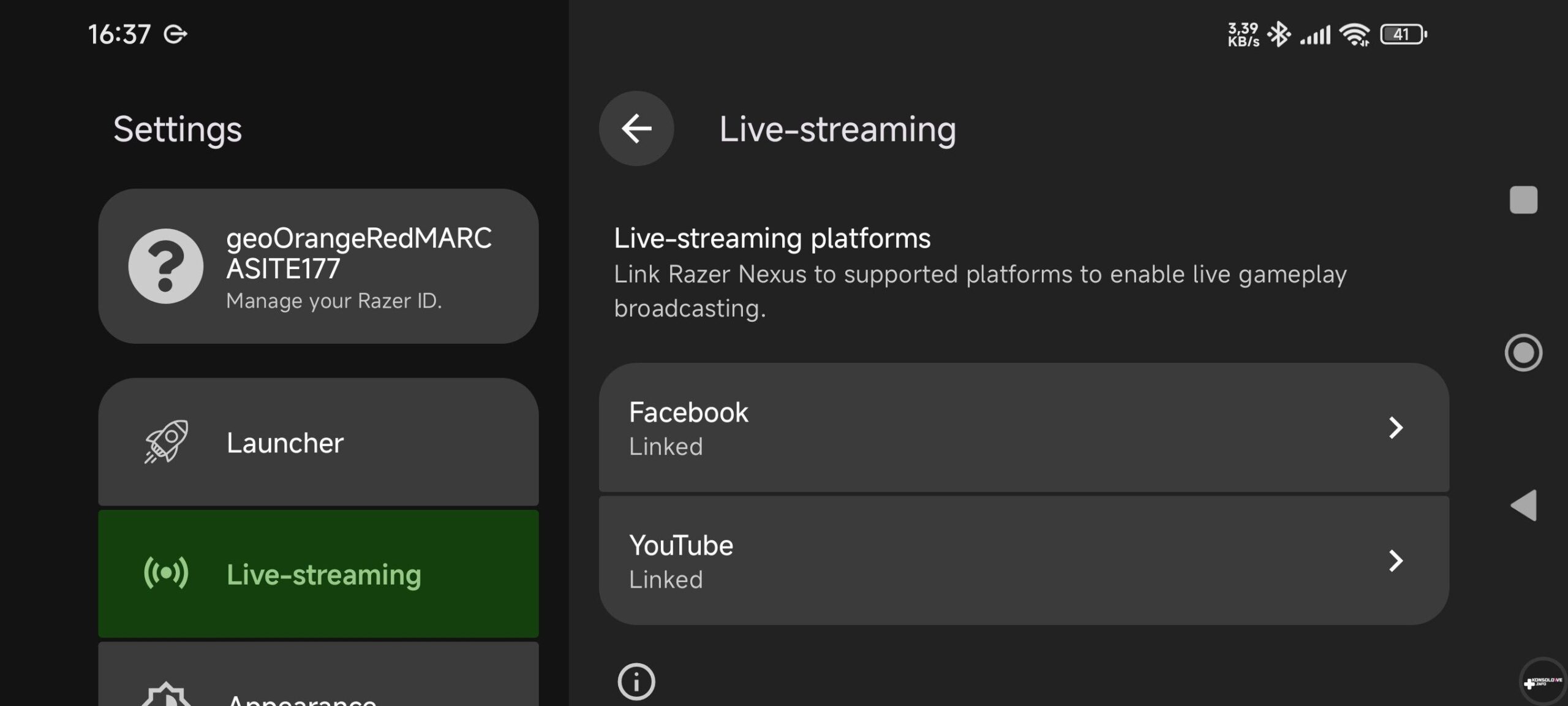Open YouTube linked platform row

pyautogui.click(x=1023, y=560)
